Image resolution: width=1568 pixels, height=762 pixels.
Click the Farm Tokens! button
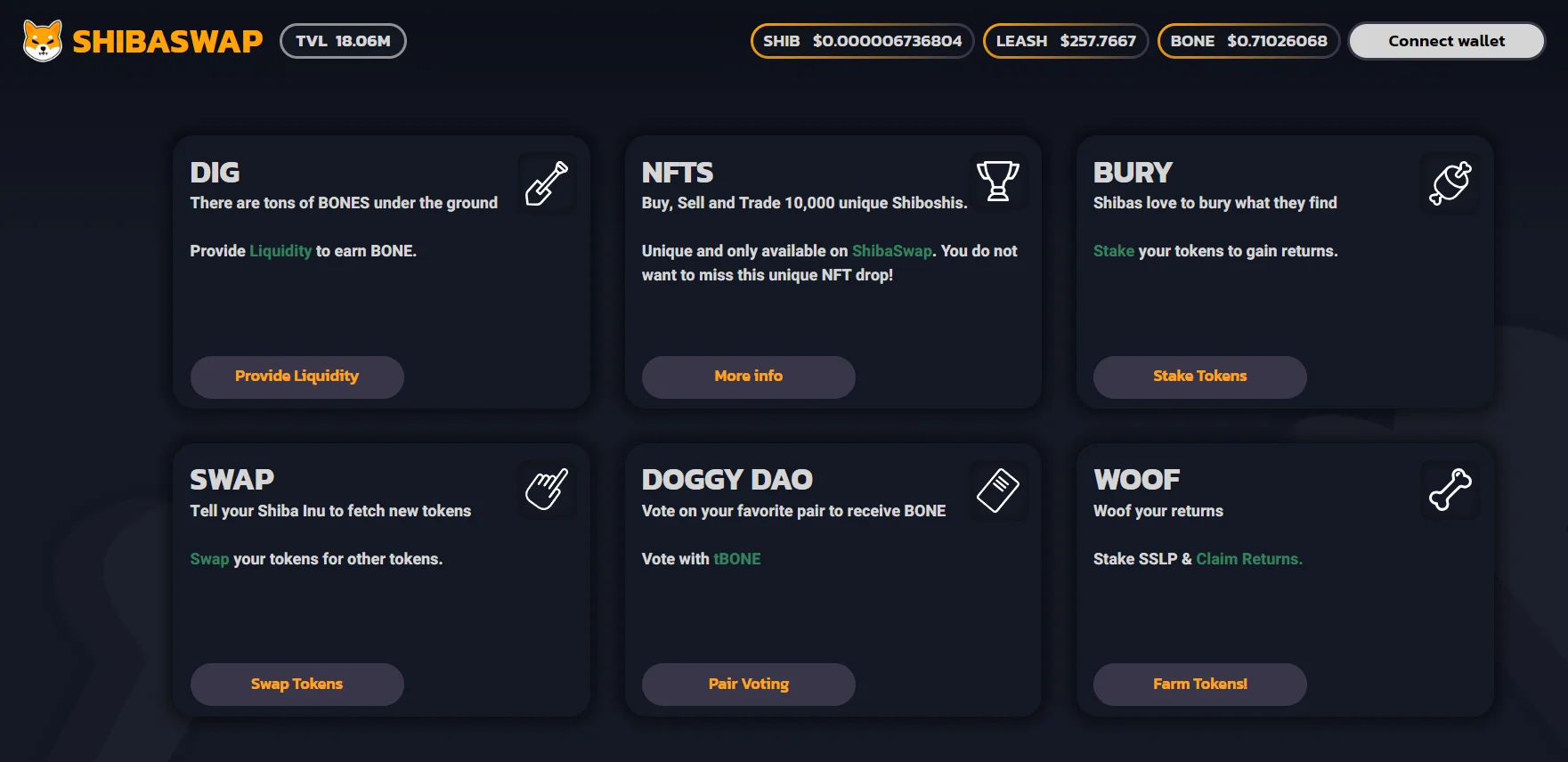coord(1199,685)
